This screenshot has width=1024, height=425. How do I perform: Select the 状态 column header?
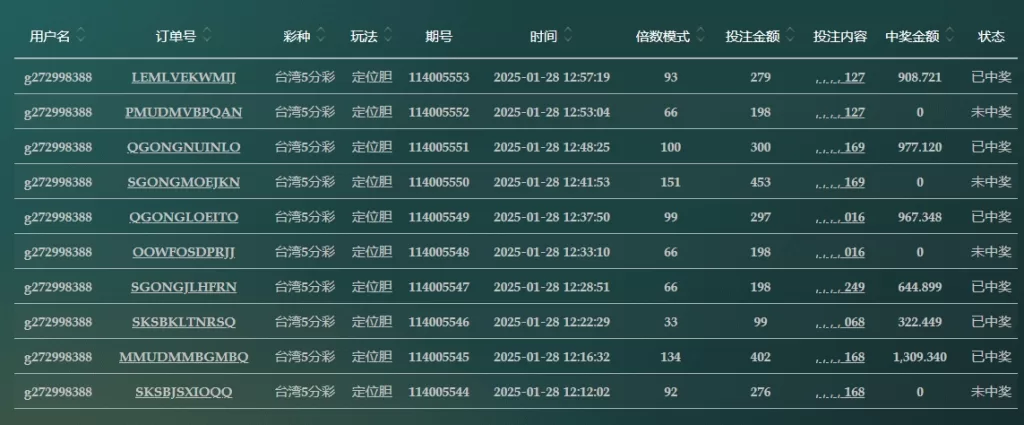tap(991, 37)
